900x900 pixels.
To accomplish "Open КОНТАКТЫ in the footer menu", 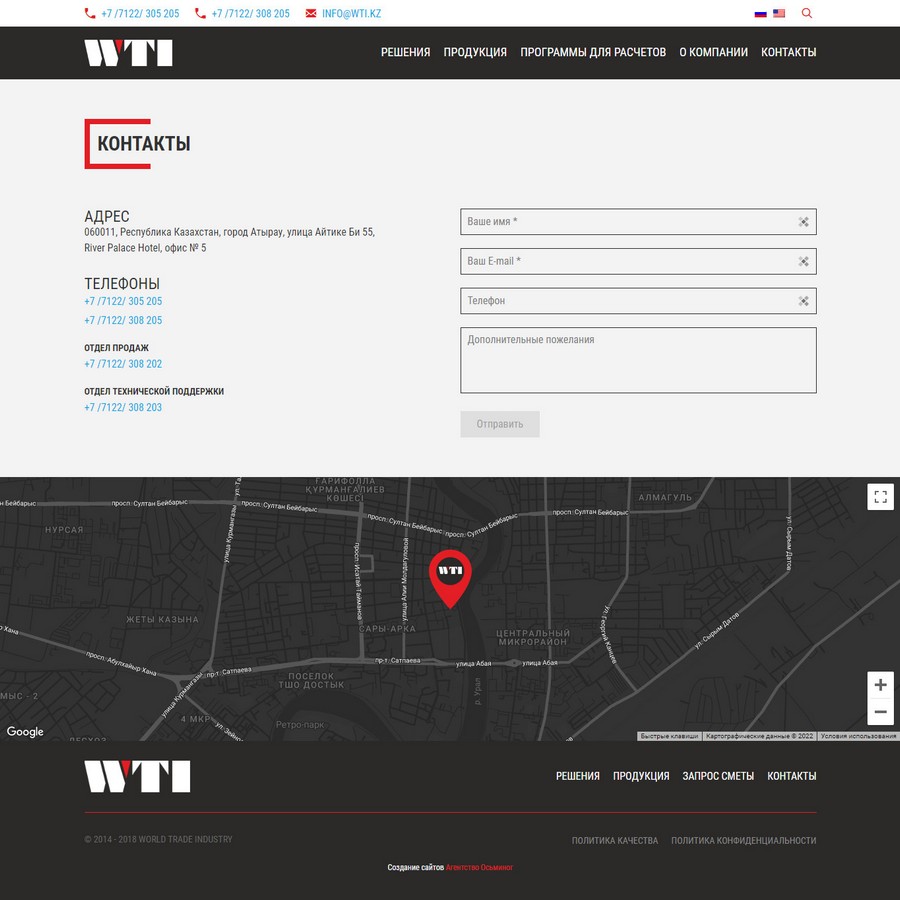I will click(792, 776).
